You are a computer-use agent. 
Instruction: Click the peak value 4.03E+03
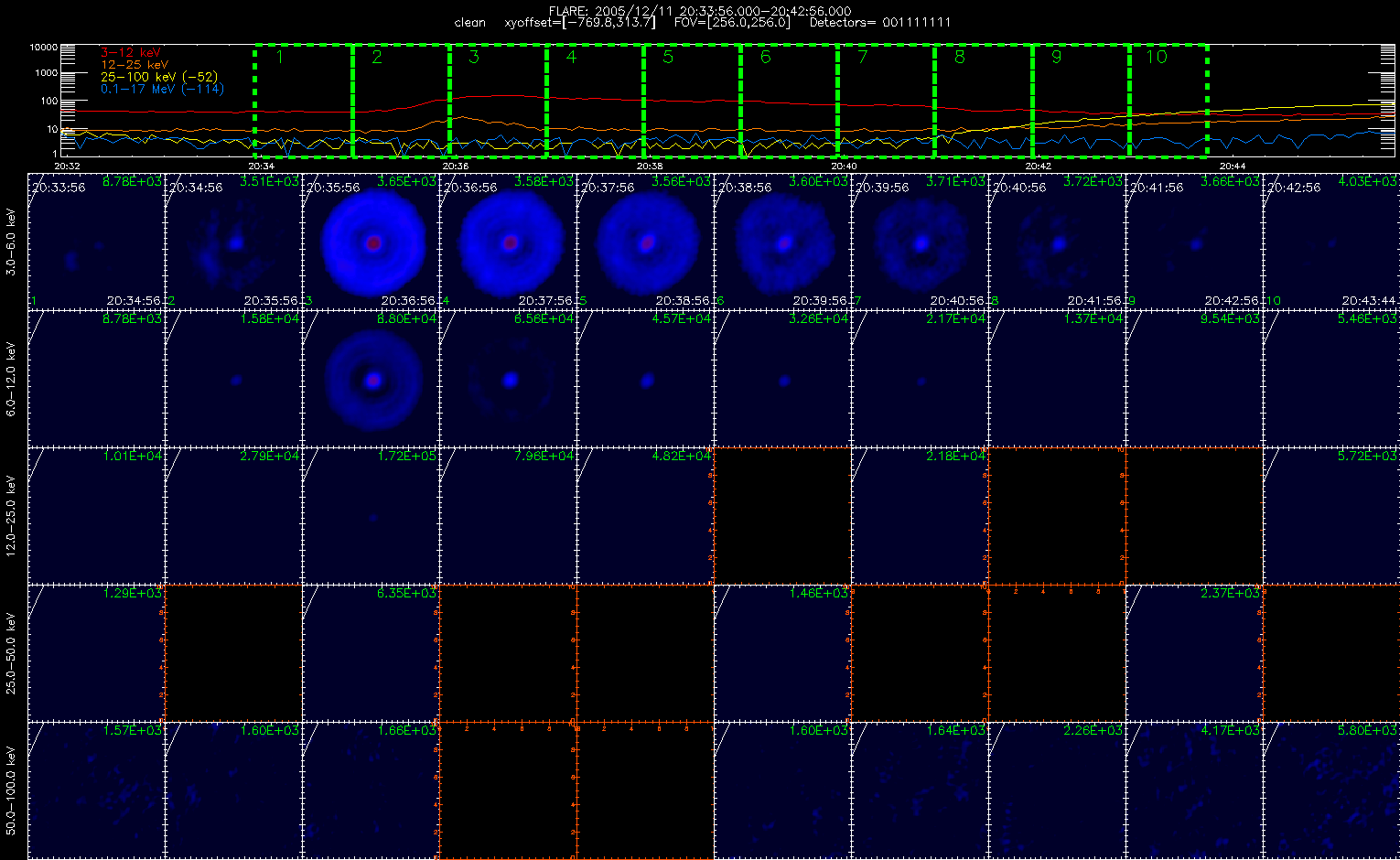click(1367, 182)
